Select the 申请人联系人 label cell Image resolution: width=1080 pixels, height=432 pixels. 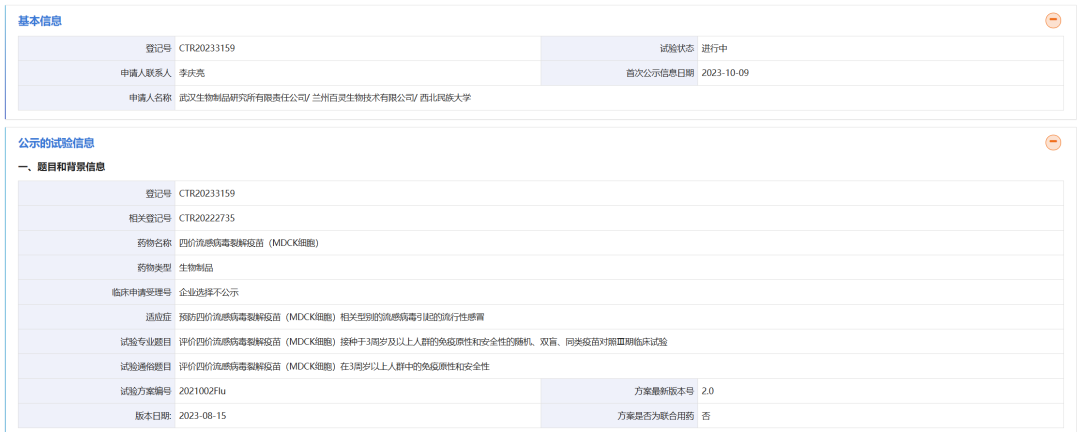coord(96,73)
